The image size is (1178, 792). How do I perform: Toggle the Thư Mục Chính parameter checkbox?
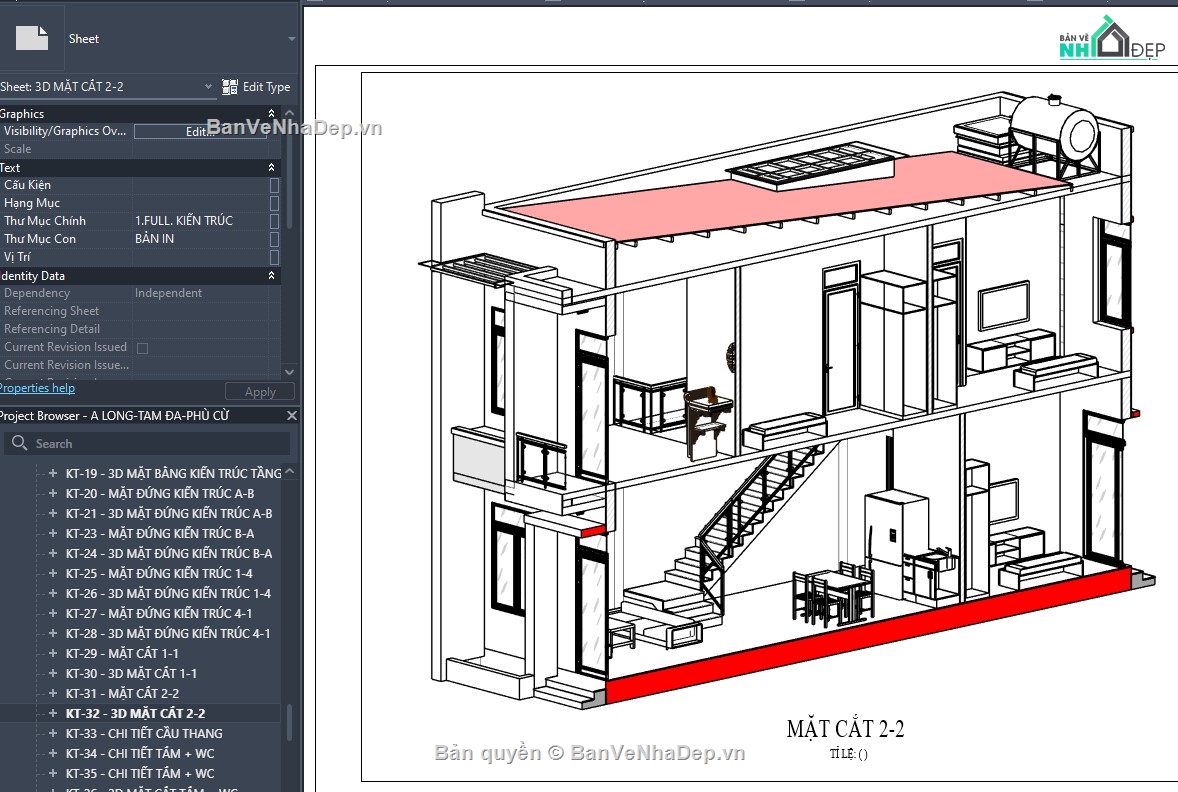[274, 221]
